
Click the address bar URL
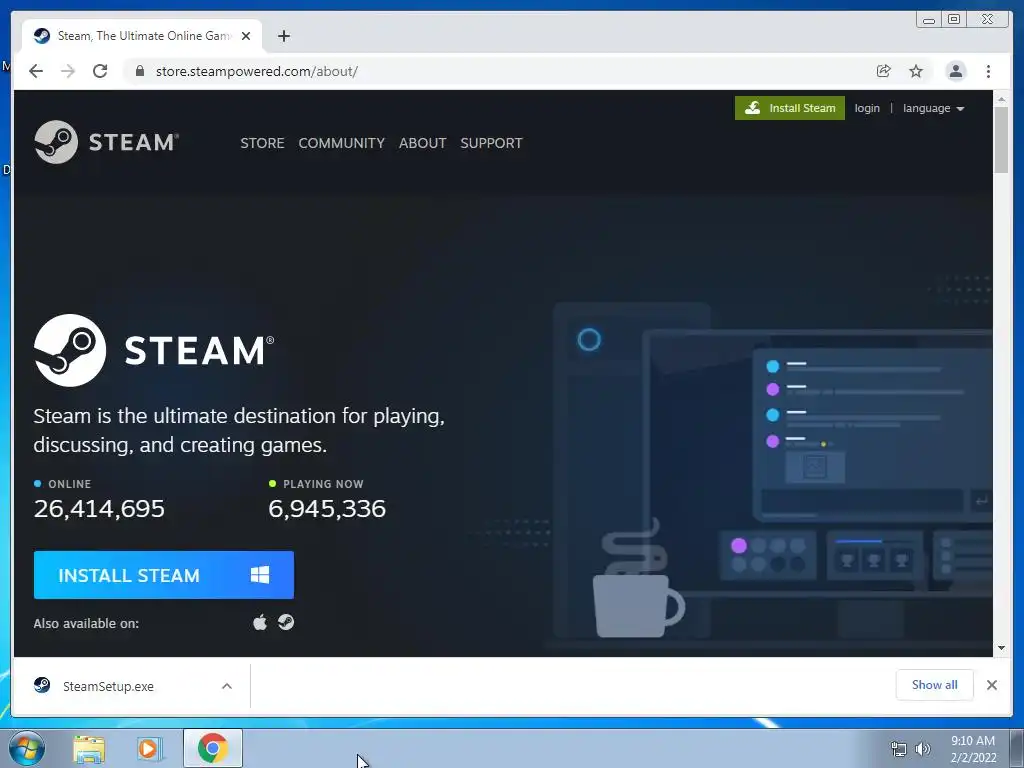tap(257, 71)
